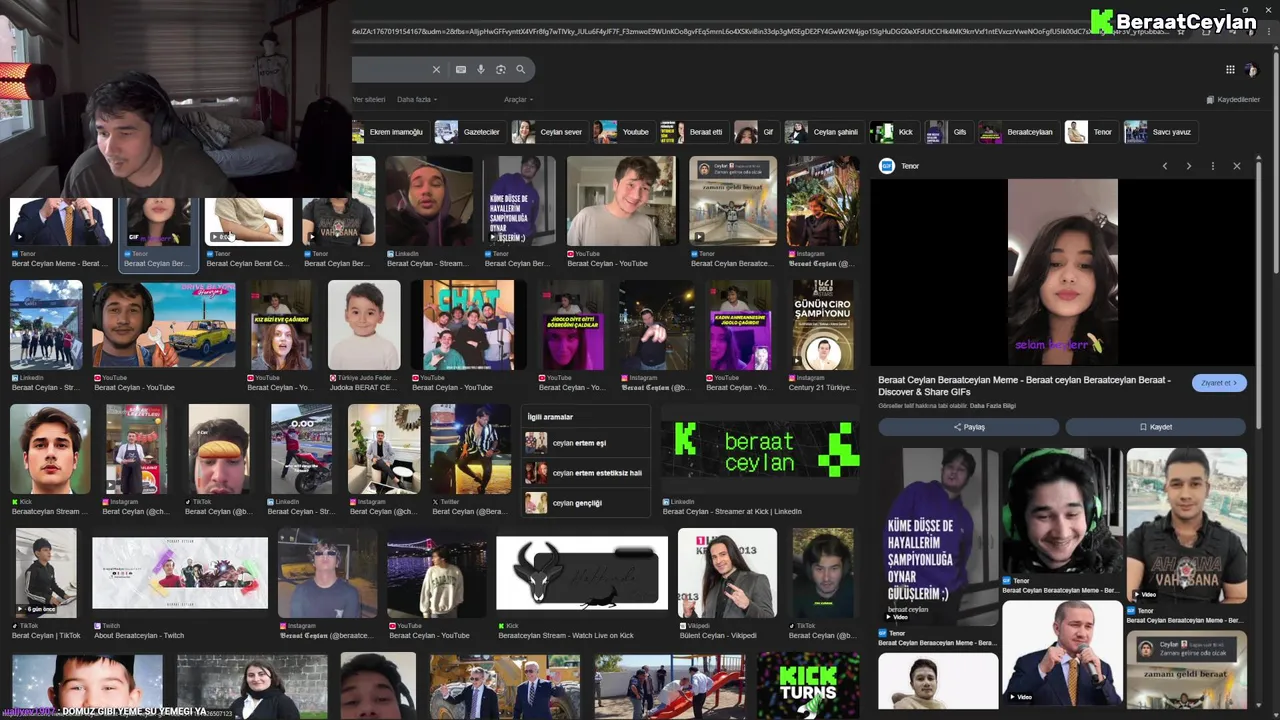Open the 'Beraatceylan Stream' Kick portrait thumbnail

pyautogui.click(x=50, y=449)
